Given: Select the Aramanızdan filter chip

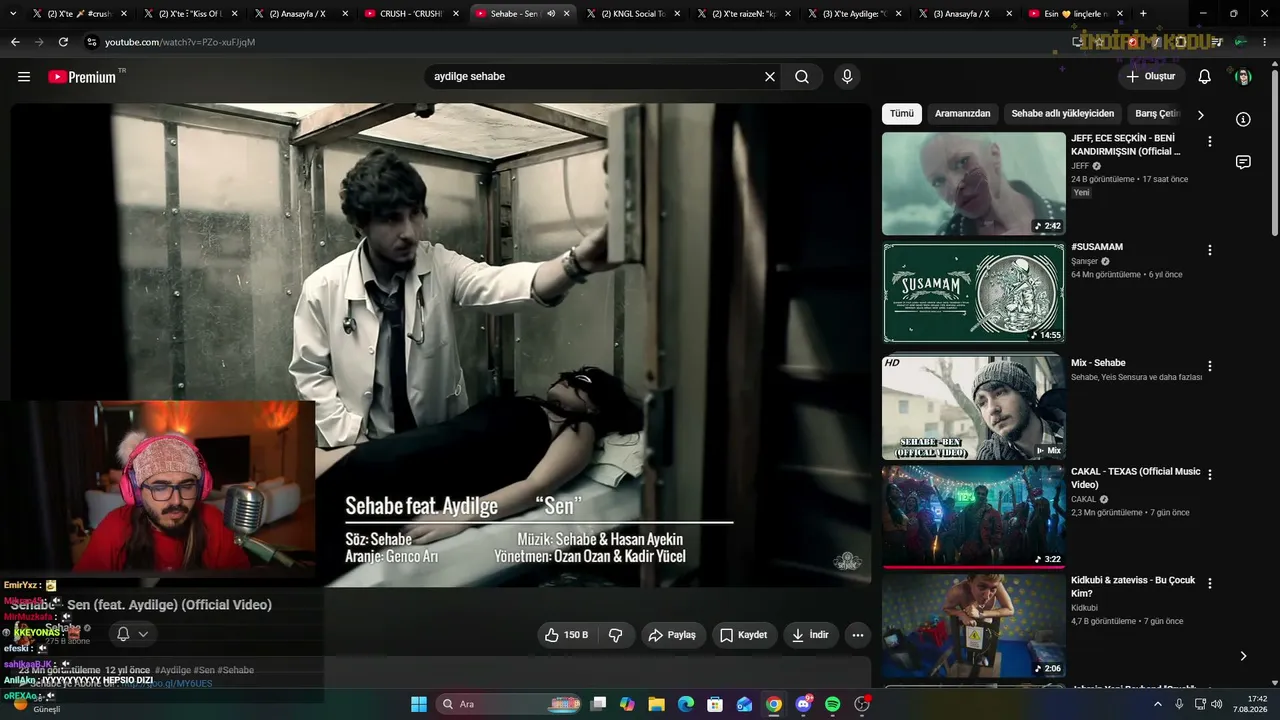Looking at the screenshot, I should 962,114.
